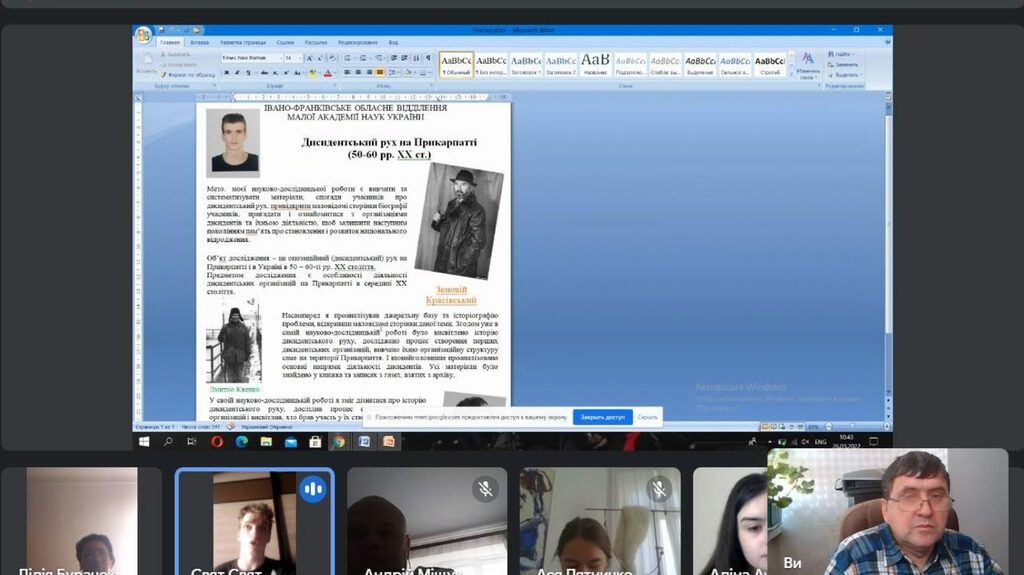Click the Ліда Буранок participant video tile

tap(82, 520)
